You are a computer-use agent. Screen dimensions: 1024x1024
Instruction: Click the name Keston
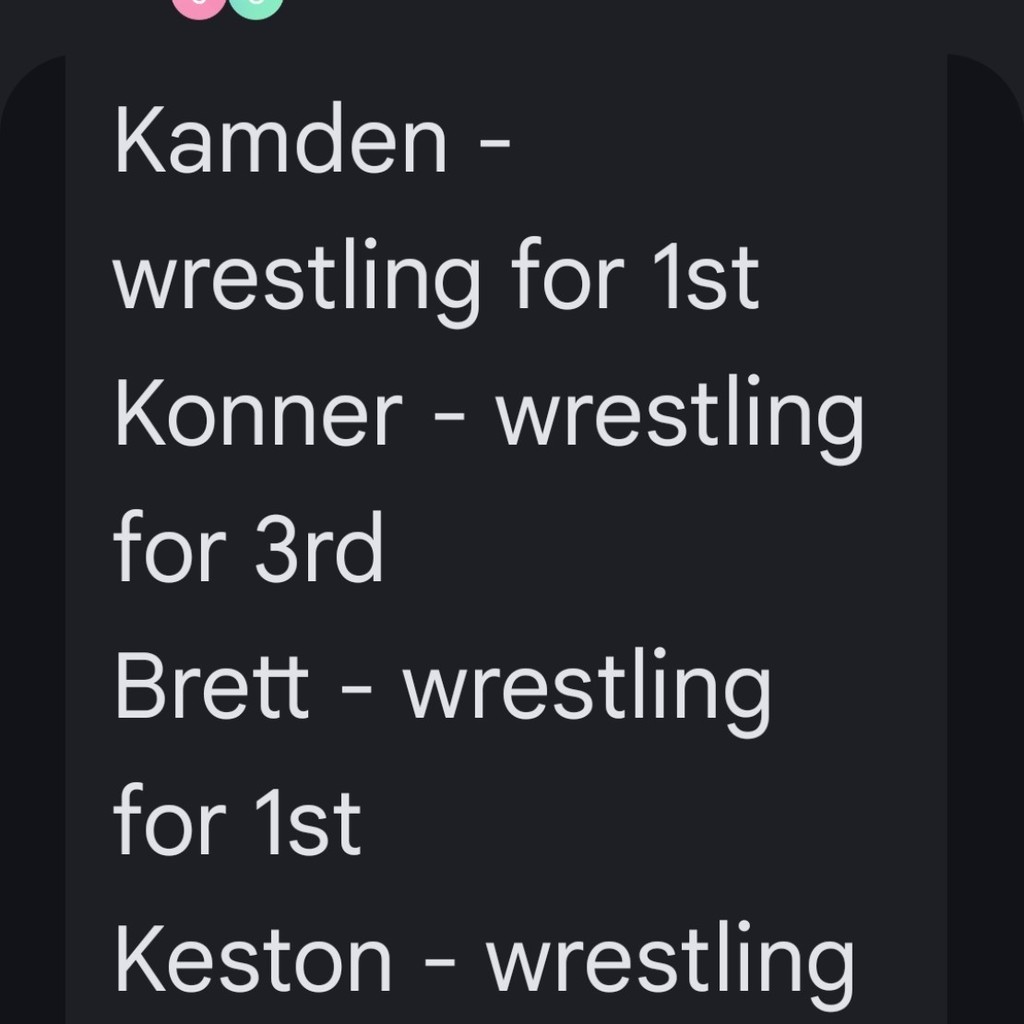tap(253, 962)
